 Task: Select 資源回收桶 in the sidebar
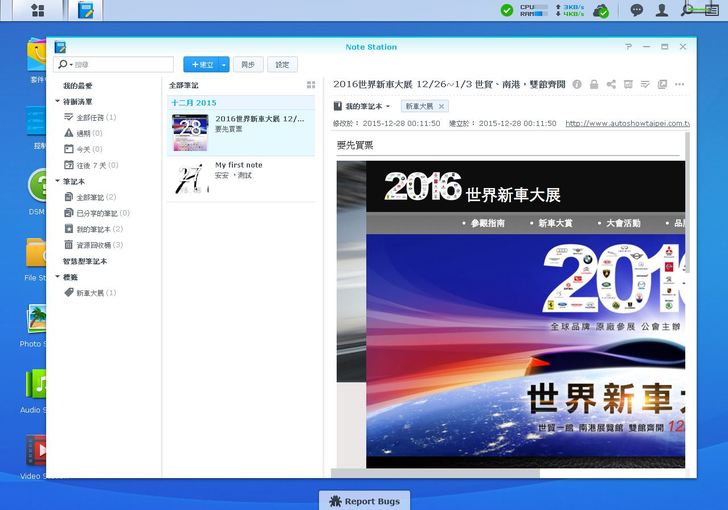coord(99,245)
